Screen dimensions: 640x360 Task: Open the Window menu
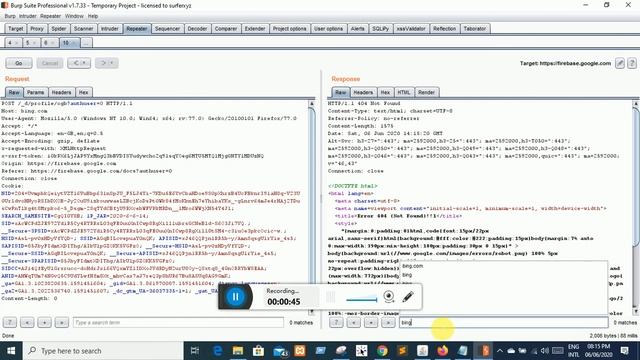tap(74, 16)
